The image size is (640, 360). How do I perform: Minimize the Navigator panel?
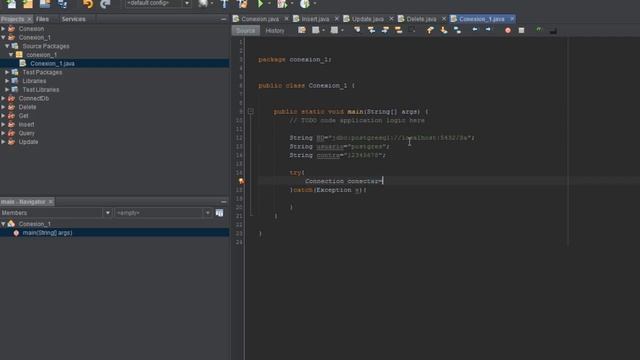coord(223,202)
